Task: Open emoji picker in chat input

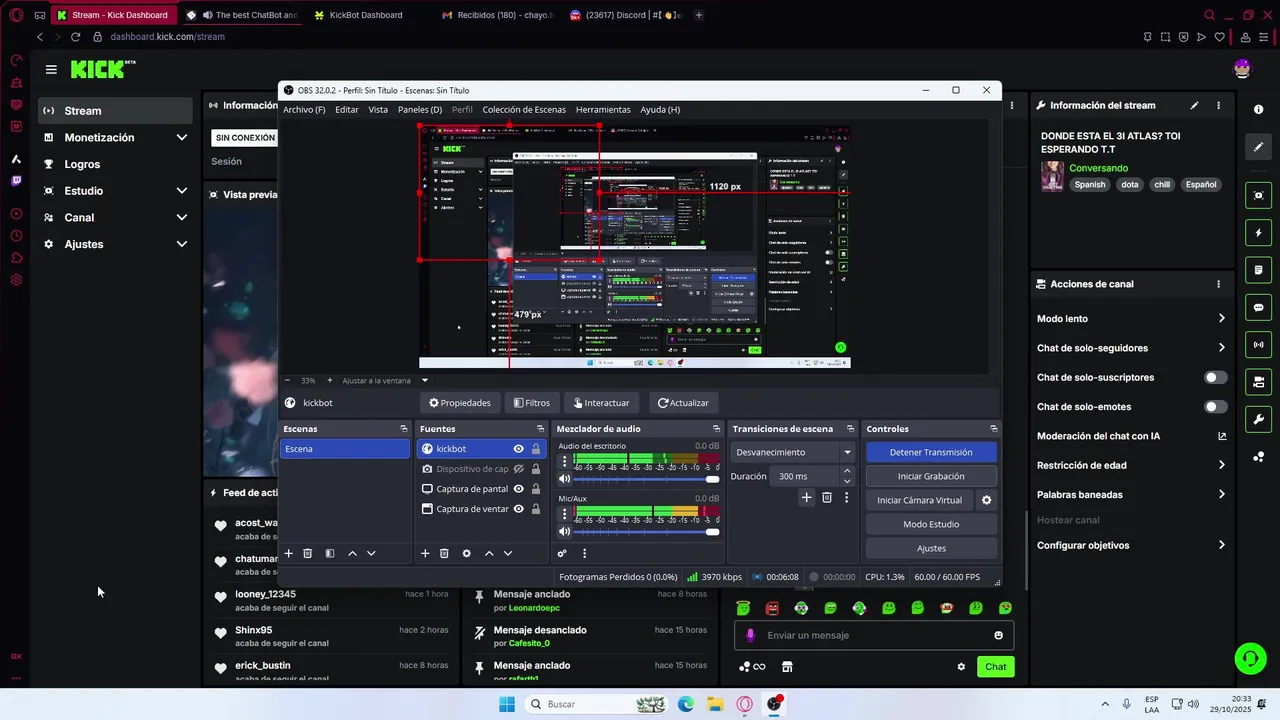Action: (998, 635)
